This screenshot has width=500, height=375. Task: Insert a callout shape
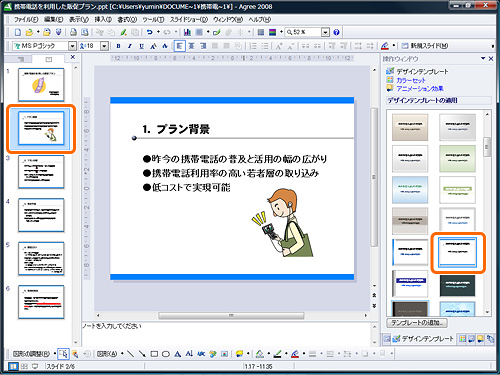click(239, 354)
